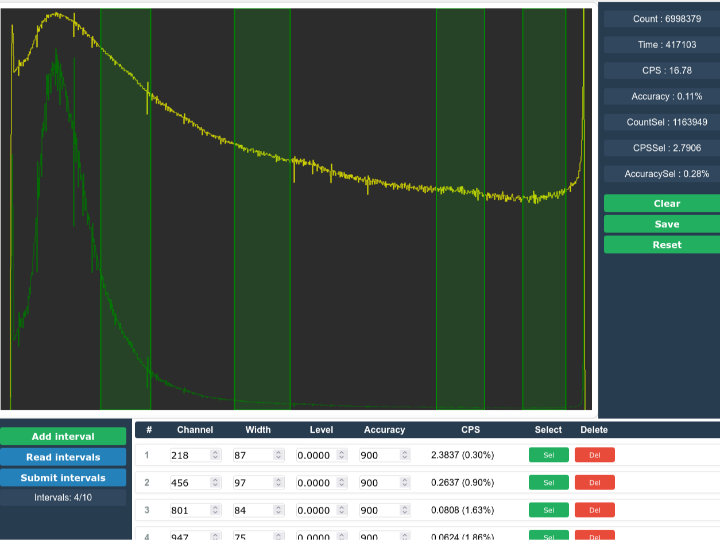720x540 pixels.
Task: Click Channel stepper for interval 1
Action: [x=215, y=455]
